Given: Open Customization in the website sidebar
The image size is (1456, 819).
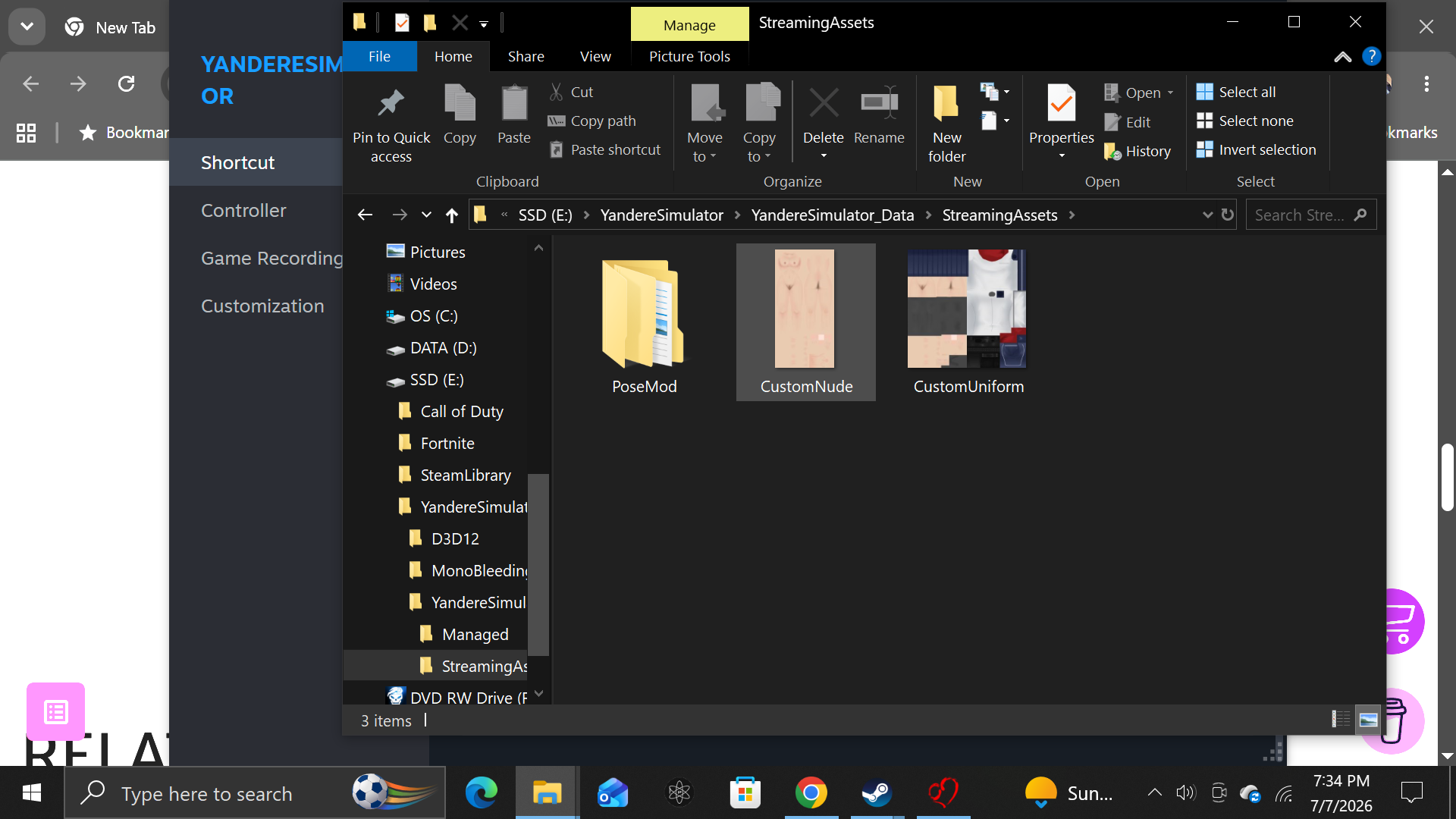Looking at the screenshot, I should 262,306.
